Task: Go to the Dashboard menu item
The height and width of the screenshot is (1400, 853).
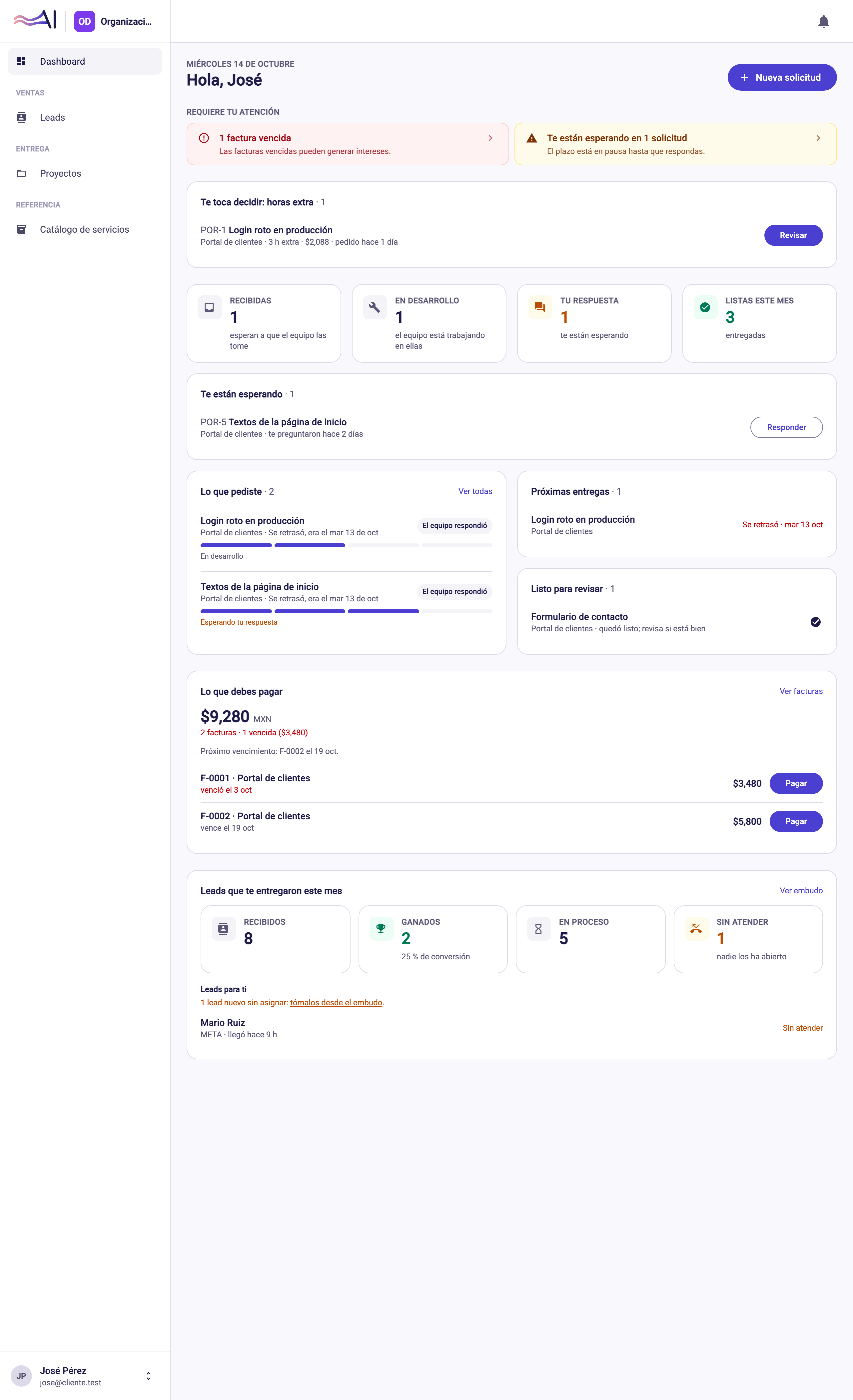Action: [x=85, y=61]
